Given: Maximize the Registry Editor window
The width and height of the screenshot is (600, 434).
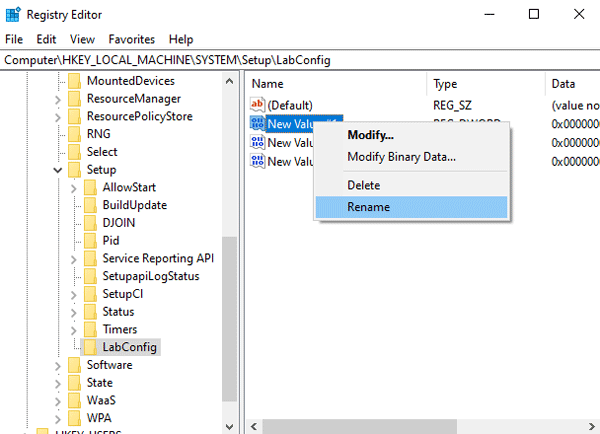Looking at the screenshot, I should (x=534, y=15).
